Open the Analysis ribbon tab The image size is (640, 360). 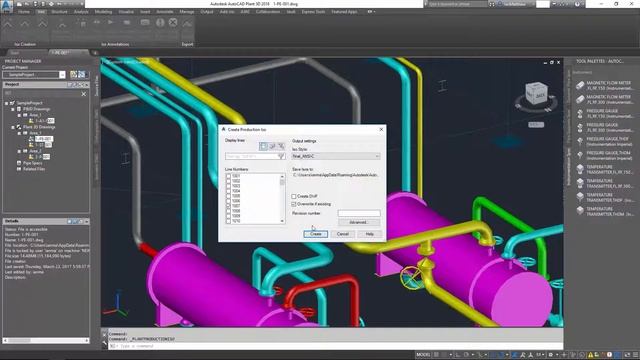pos(81,12)
